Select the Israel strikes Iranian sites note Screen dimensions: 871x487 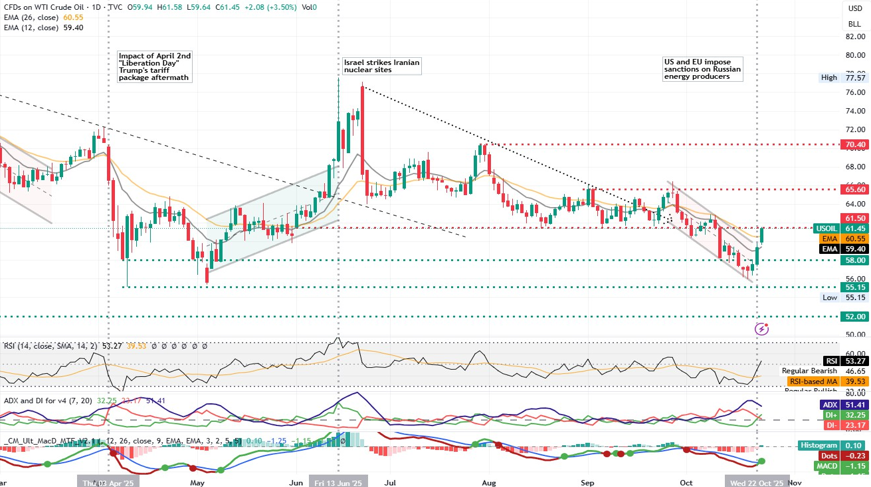point(381,67)
